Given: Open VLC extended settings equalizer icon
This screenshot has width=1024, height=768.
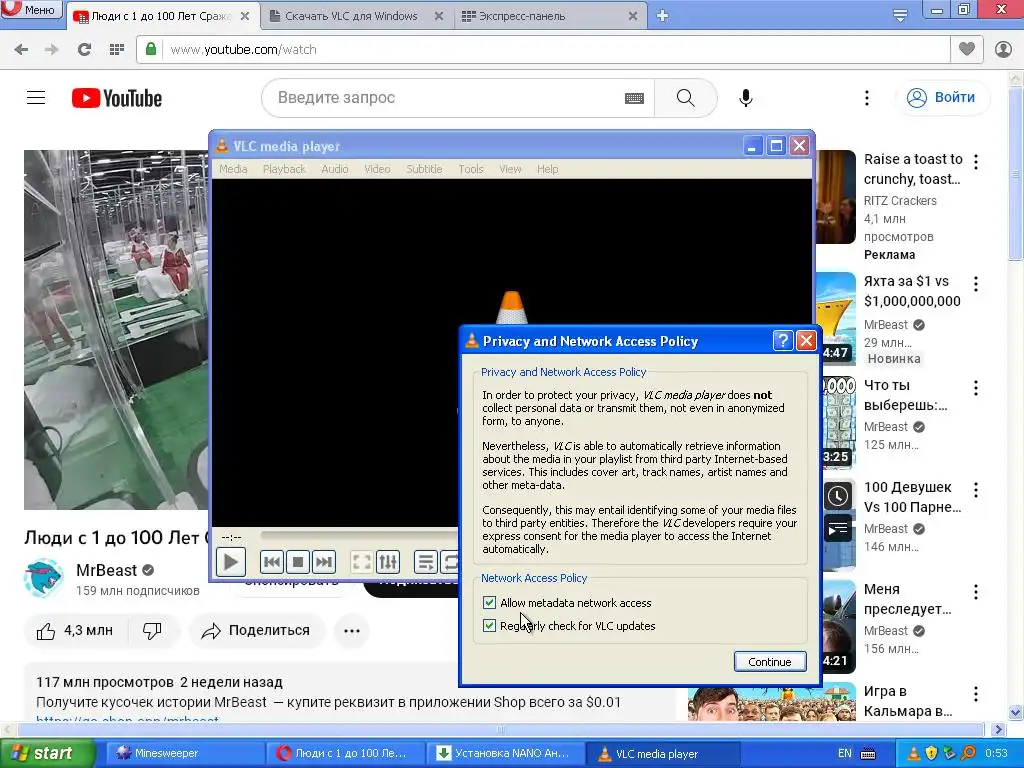Looking at the screenshot, I should coord(388,562).
